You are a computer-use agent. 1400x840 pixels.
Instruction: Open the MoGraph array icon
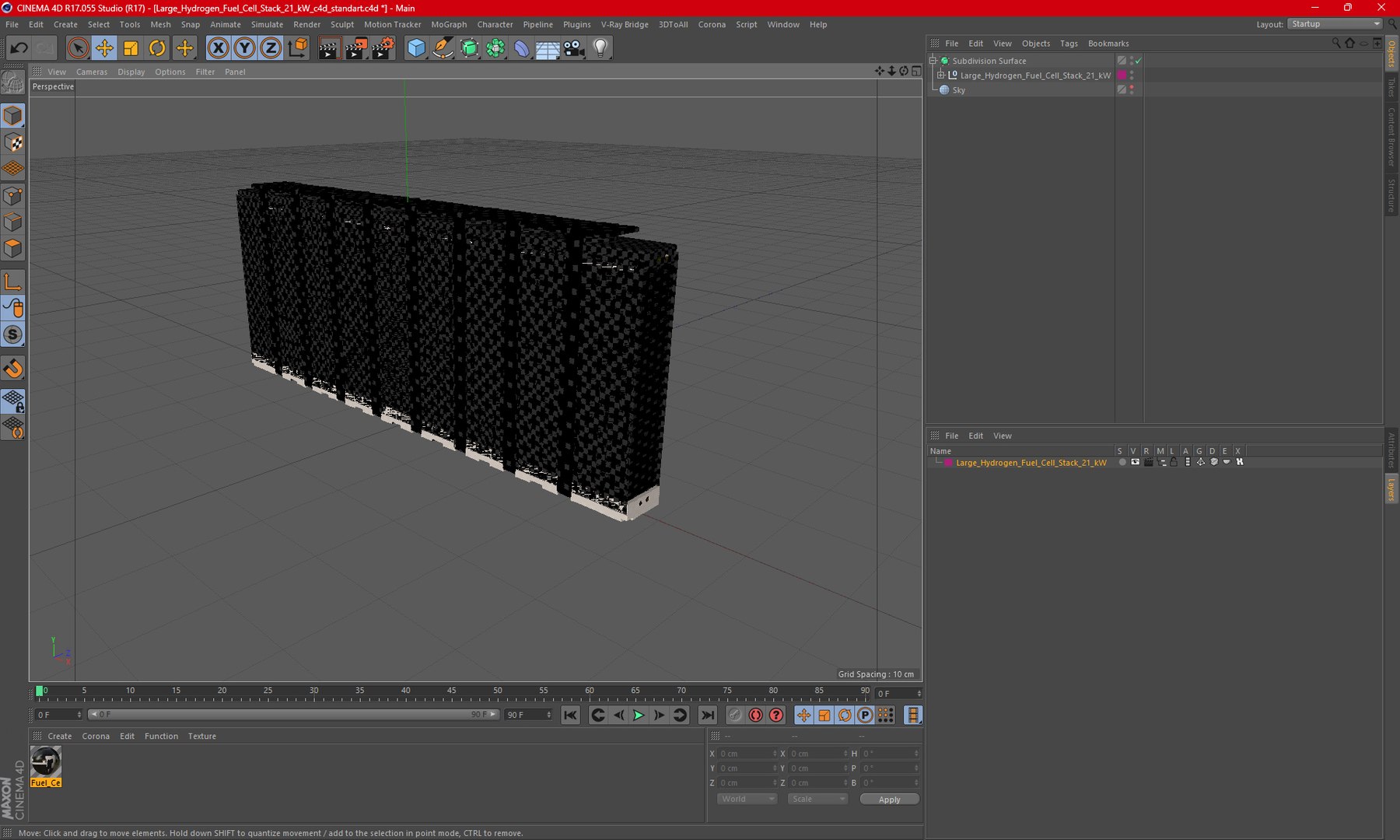[x=495, y=48]
